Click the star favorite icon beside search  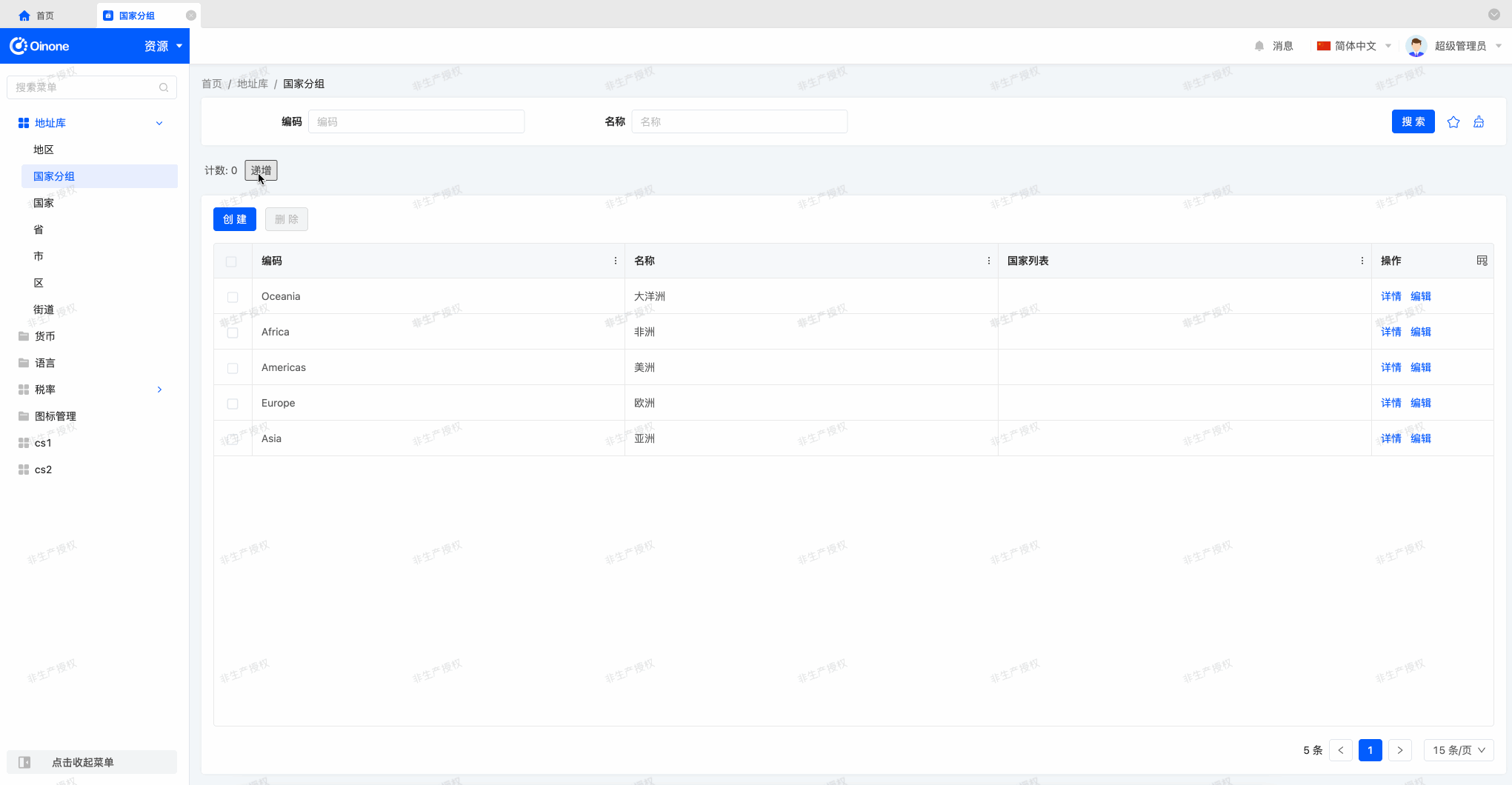point(1453,122)
